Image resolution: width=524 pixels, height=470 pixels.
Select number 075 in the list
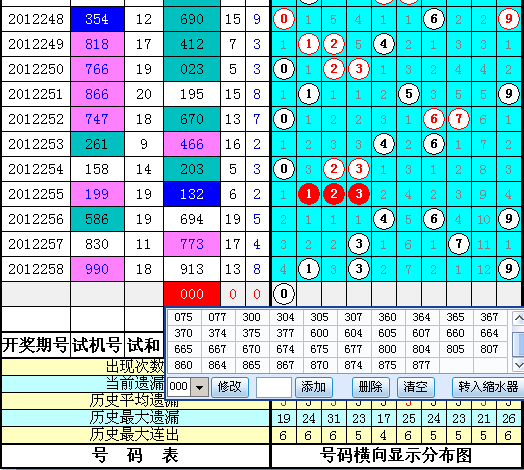183,317
